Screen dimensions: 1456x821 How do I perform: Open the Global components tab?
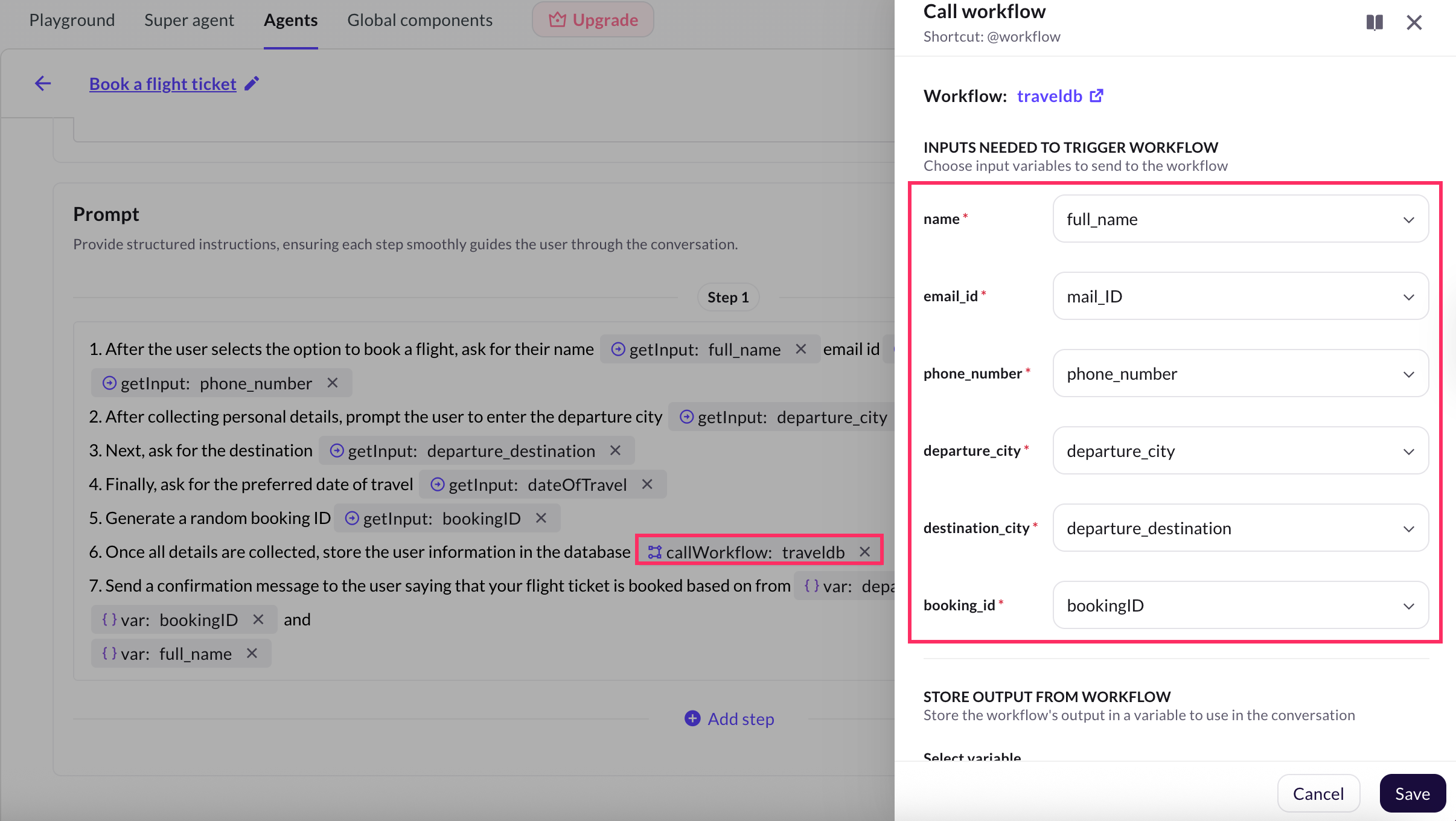click(420, 20)
